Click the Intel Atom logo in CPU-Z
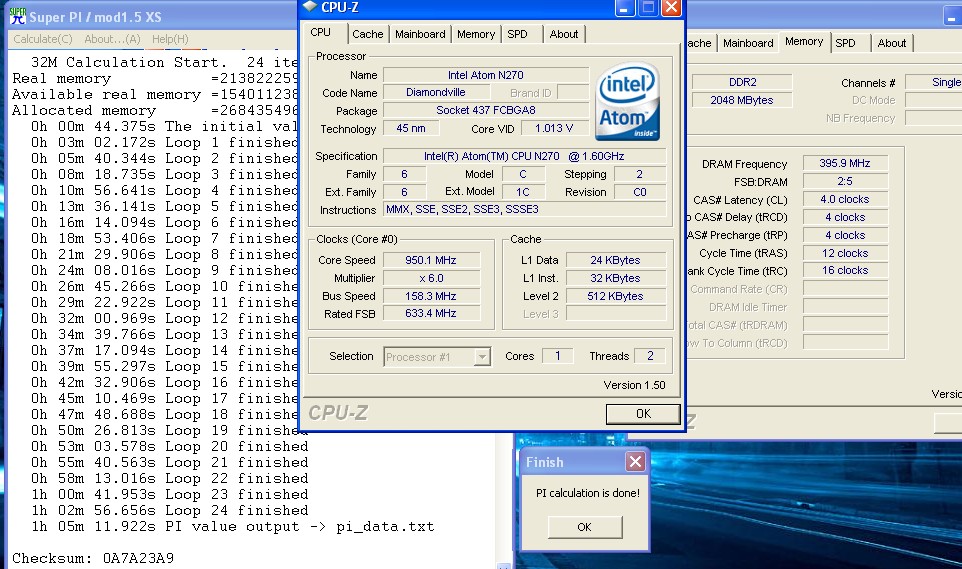The height and width of the screenshot is (569, 962). pos(627,101)
